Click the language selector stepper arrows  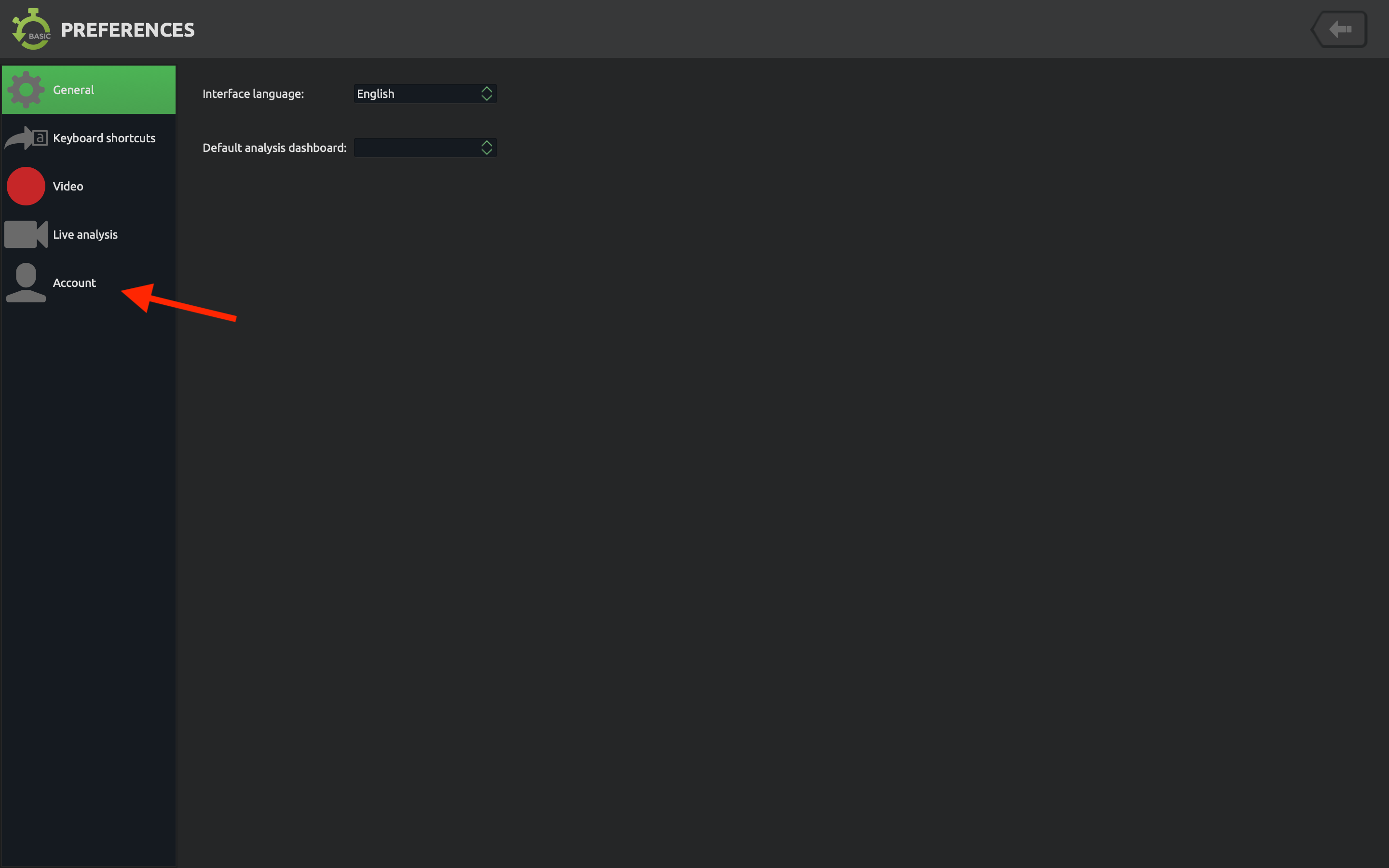pos(486,93)
